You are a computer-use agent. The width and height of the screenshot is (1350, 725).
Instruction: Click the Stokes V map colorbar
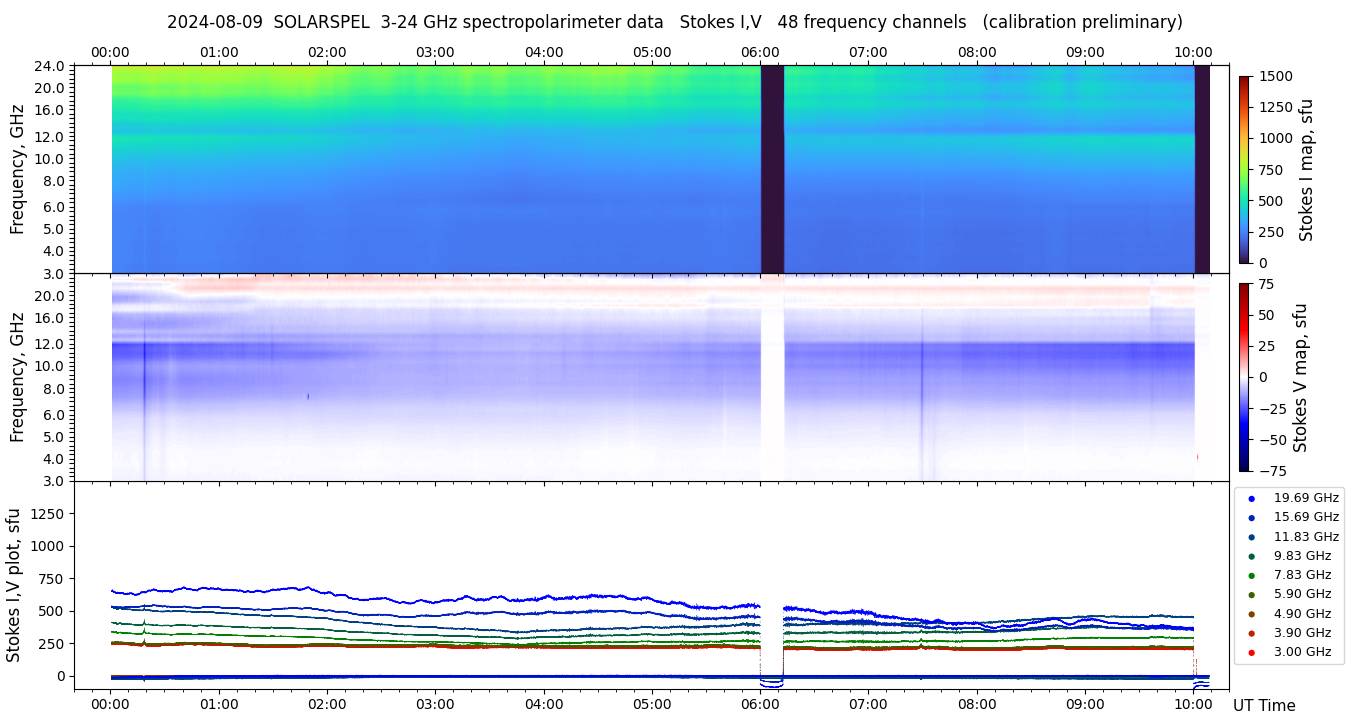point(1244,376)
